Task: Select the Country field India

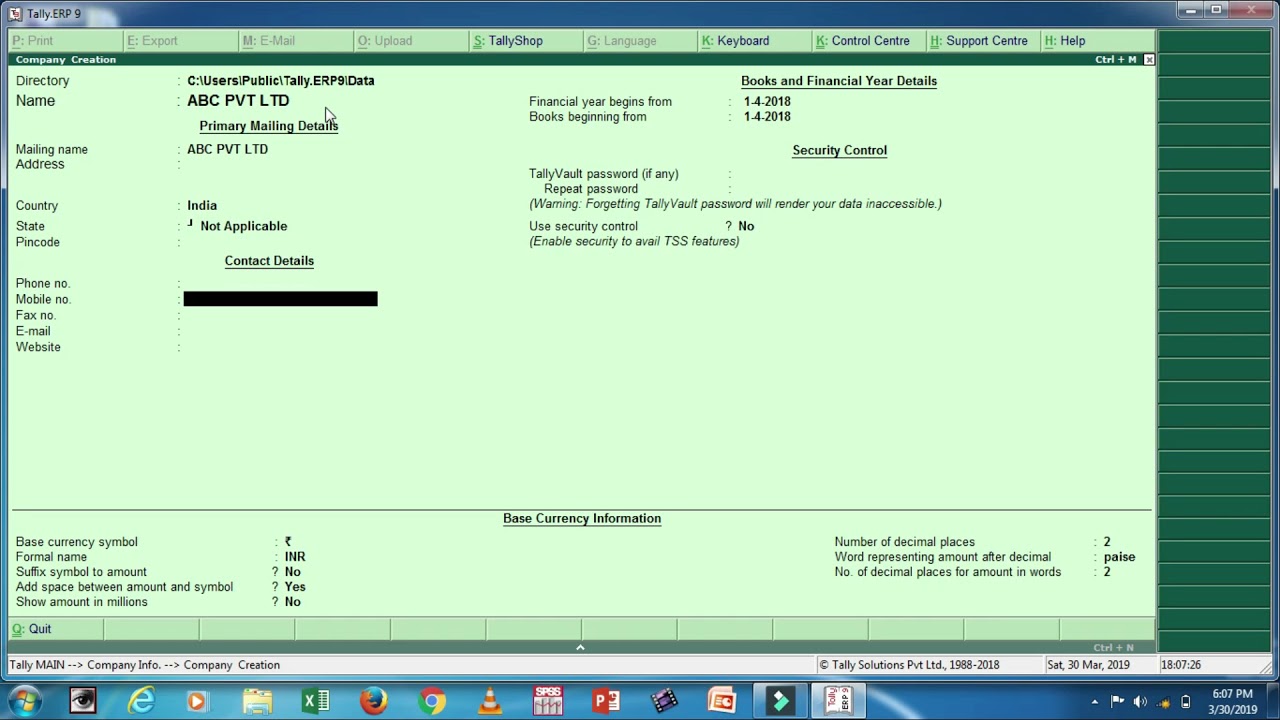Action: coord(202,206)
